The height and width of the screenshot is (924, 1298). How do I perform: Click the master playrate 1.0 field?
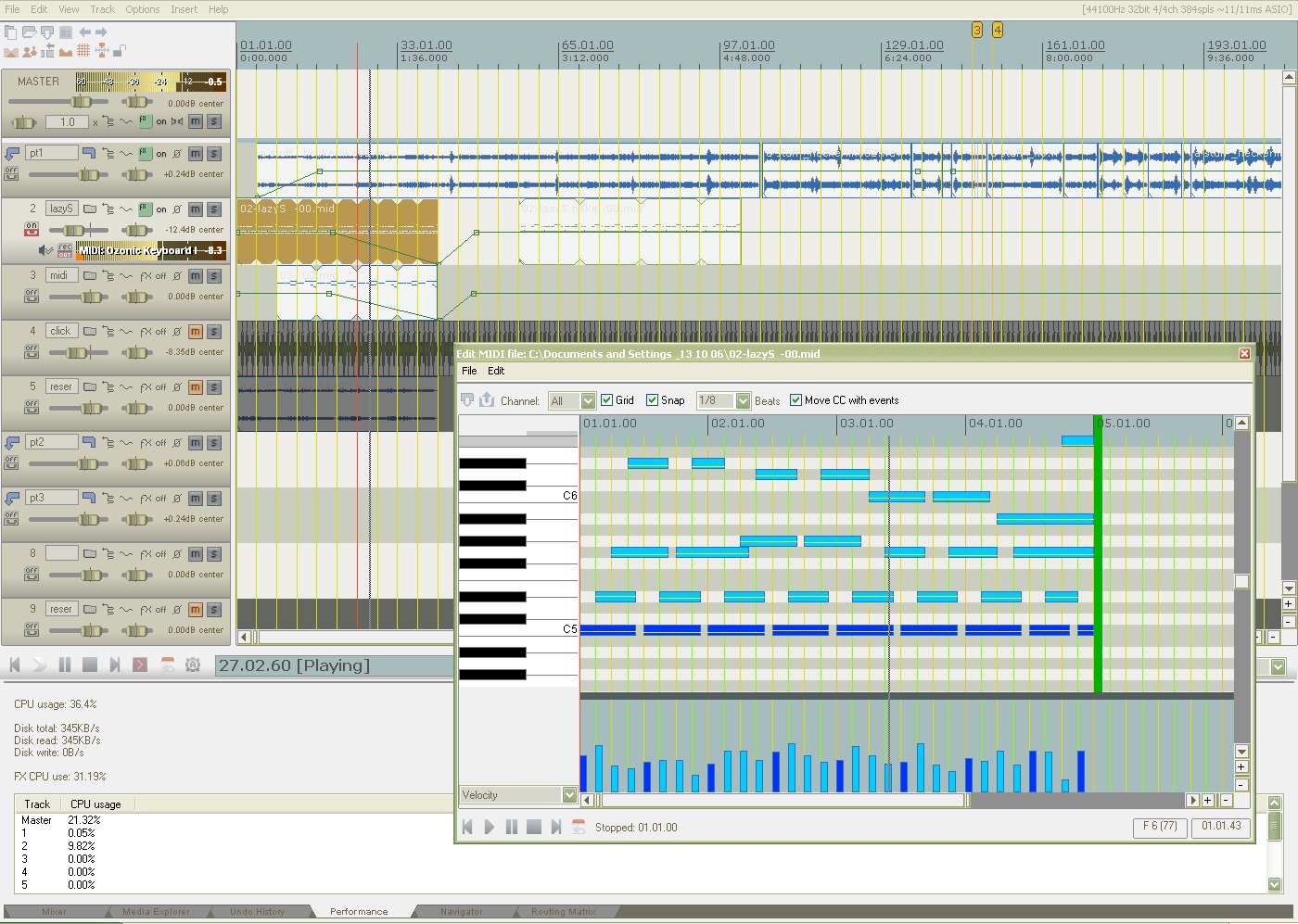click(68, 121)
